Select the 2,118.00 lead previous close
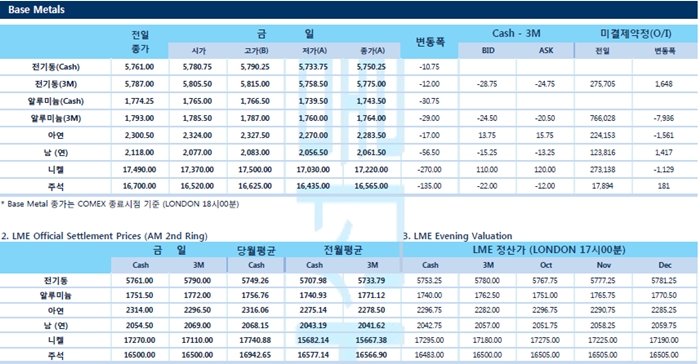This screenshot has width=700, height=364. click(x=139, y=153)
